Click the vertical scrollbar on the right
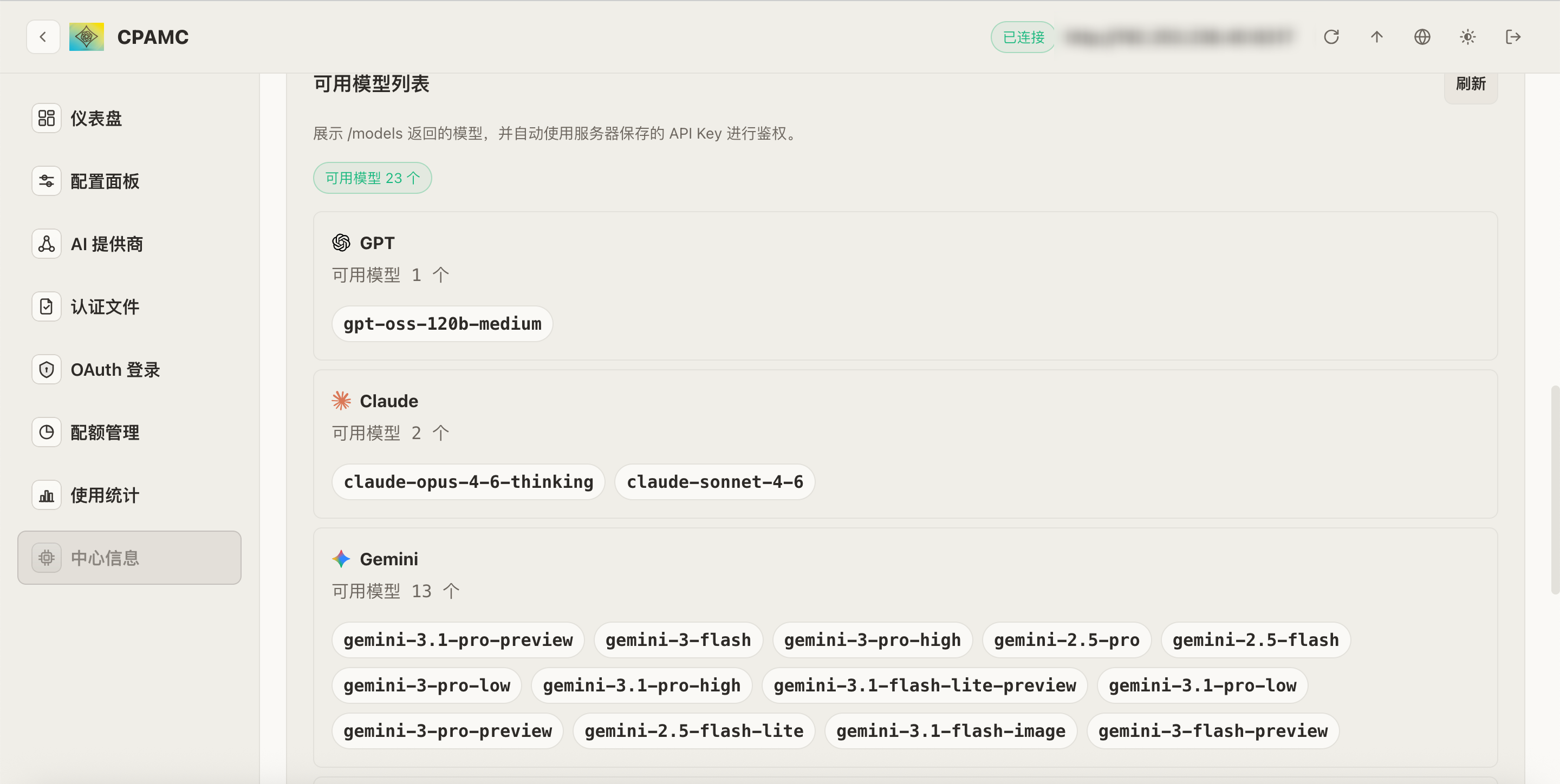The image size is (1560, 784). pyautogui.click(x=1555, y=491)
